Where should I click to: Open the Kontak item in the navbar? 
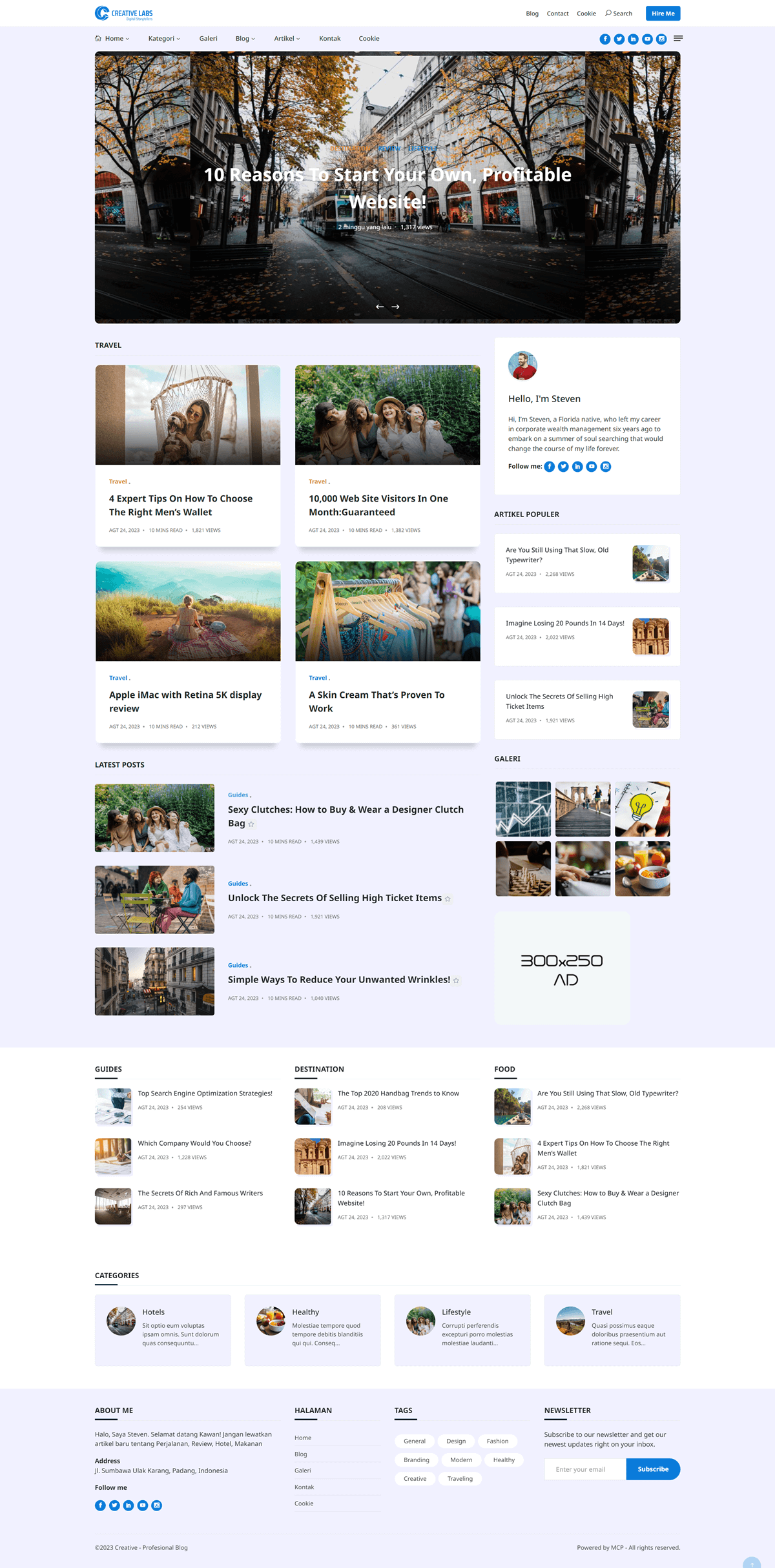pyautogui.click(x=329, y=39)
